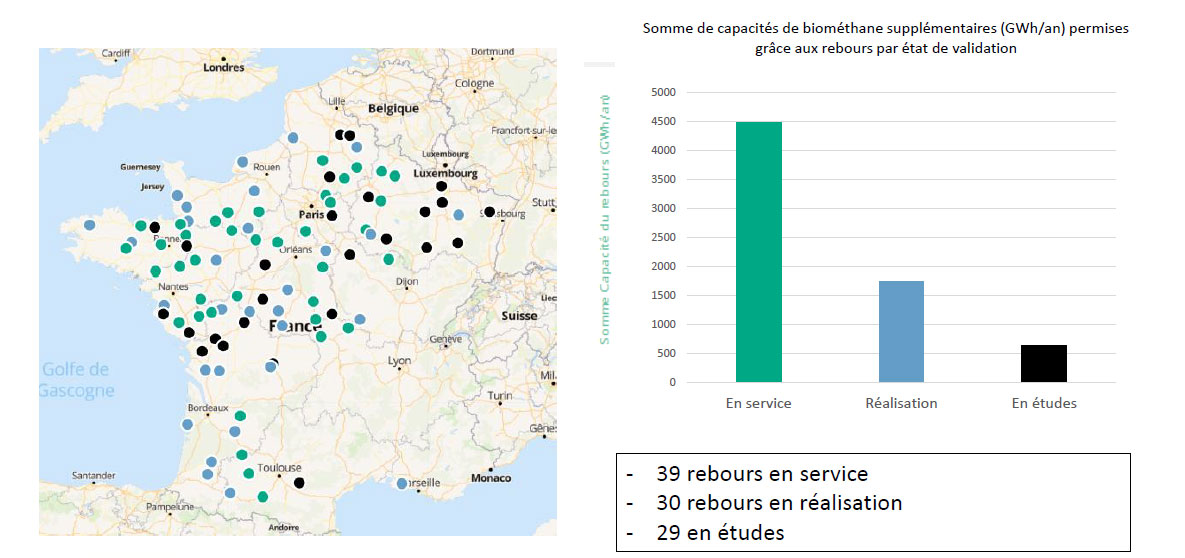Viewport: 1185px width, 558px height.
Task: Select the blue marker just southwest of Bordeaux
Action: (x=187, y=425)
